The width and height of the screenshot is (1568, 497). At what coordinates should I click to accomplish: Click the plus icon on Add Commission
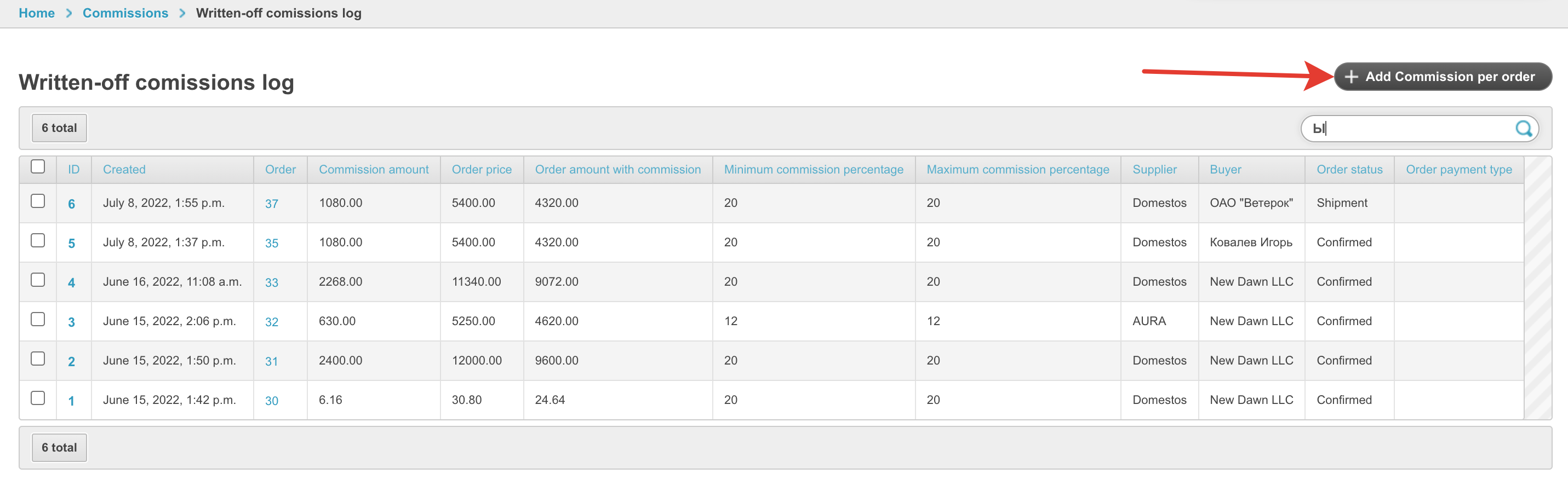[x=1350, y=77]
